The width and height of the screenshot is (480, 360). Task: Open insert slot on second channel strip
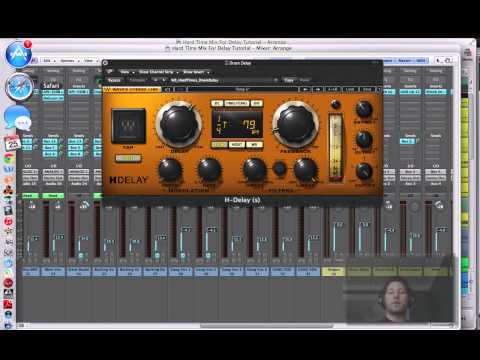click(x=53, y=91)
